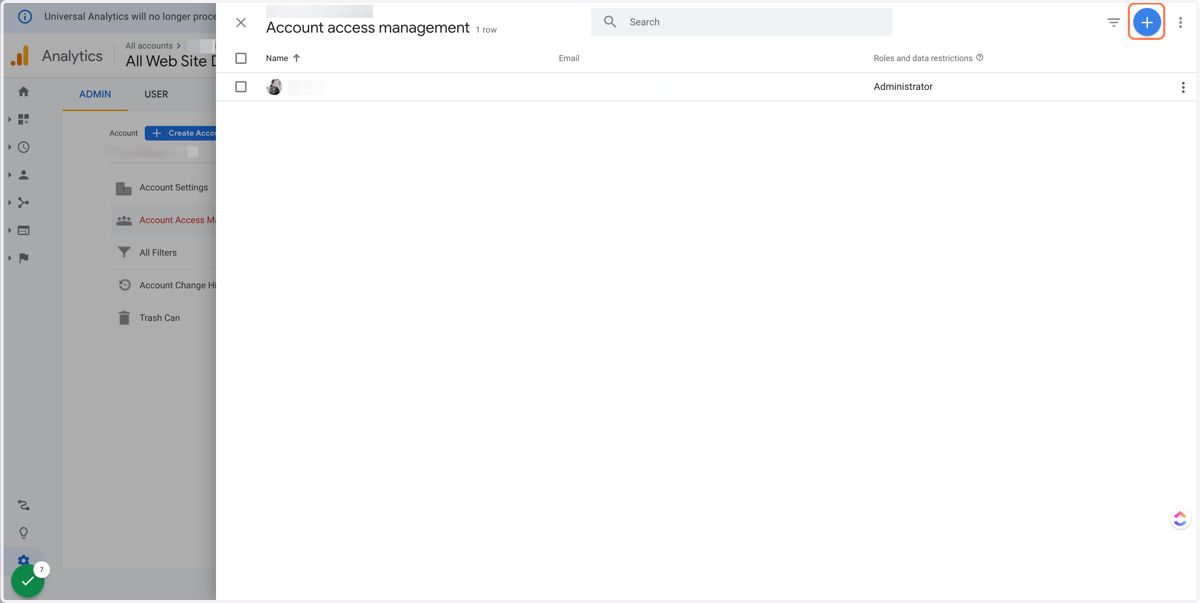Click the Administrator role cell

click(x=903, y=87)
